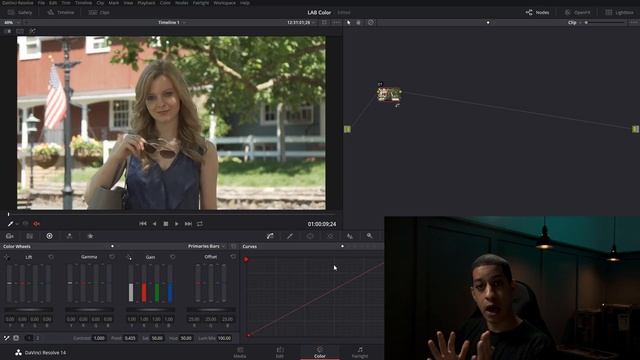Toggle the Clips panel button

[99, 12]
